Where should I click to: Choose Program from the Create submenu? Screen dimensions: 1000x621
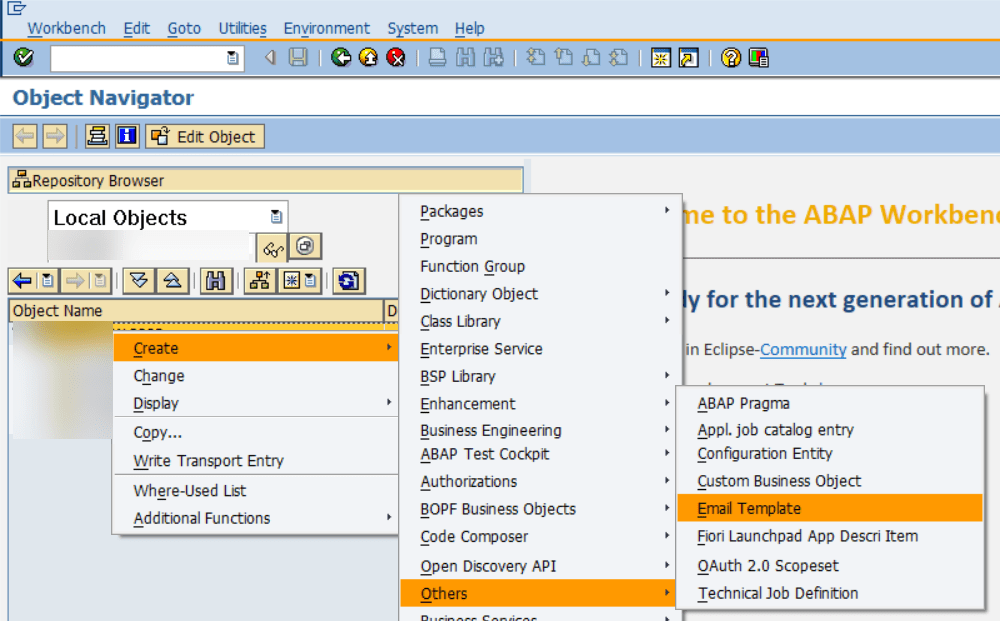448,239
